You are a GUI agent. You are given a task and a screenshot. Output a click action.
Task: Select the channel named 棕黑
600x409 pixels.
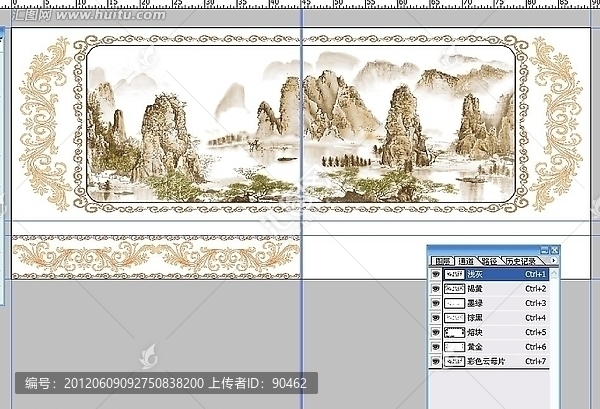pos(496,318)
